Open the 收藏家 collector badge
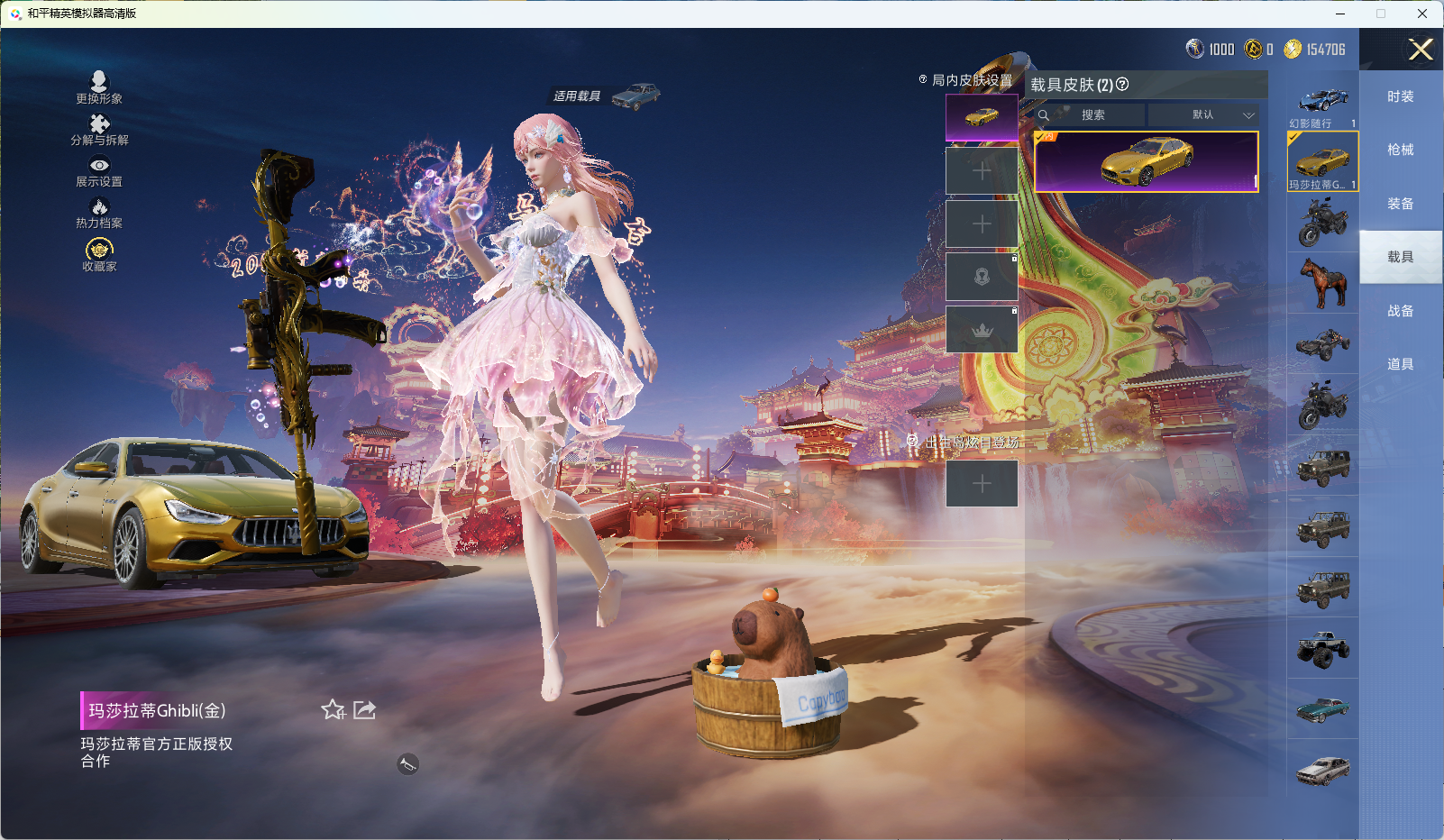The image size is (1444, 840). click(99, 253)
